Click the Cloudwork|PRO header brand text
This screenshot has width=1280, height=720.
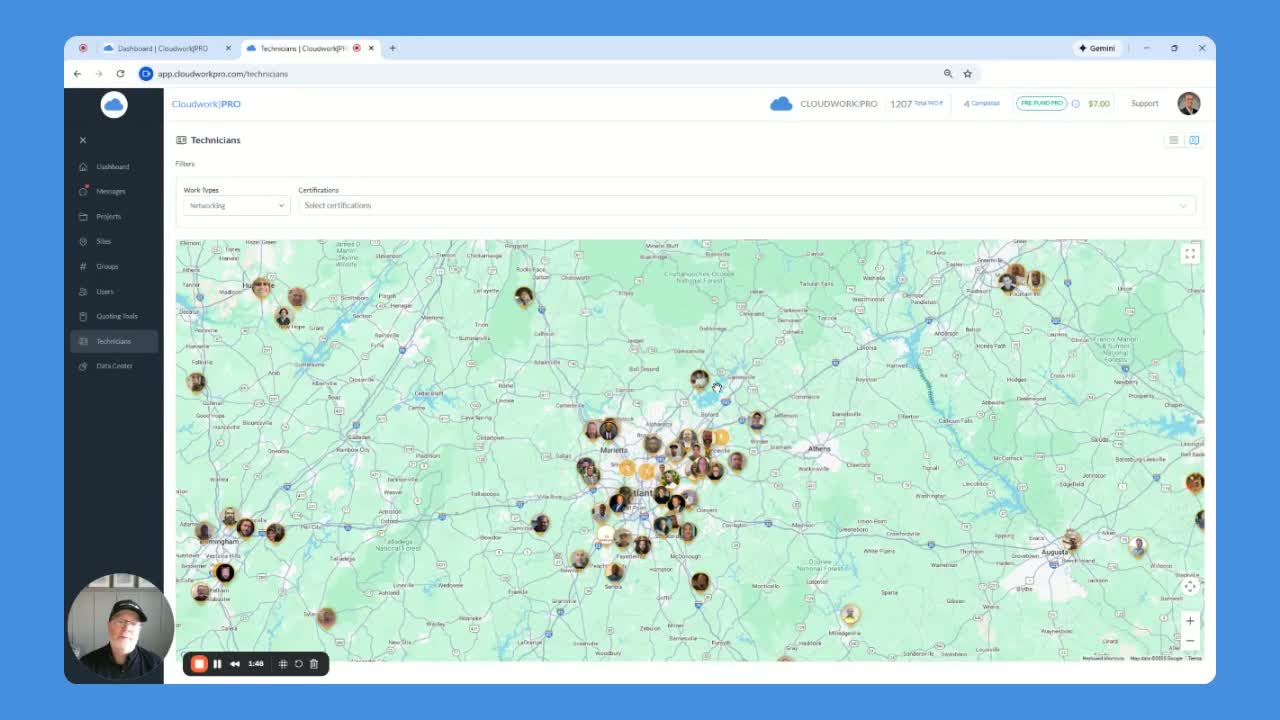206,104
